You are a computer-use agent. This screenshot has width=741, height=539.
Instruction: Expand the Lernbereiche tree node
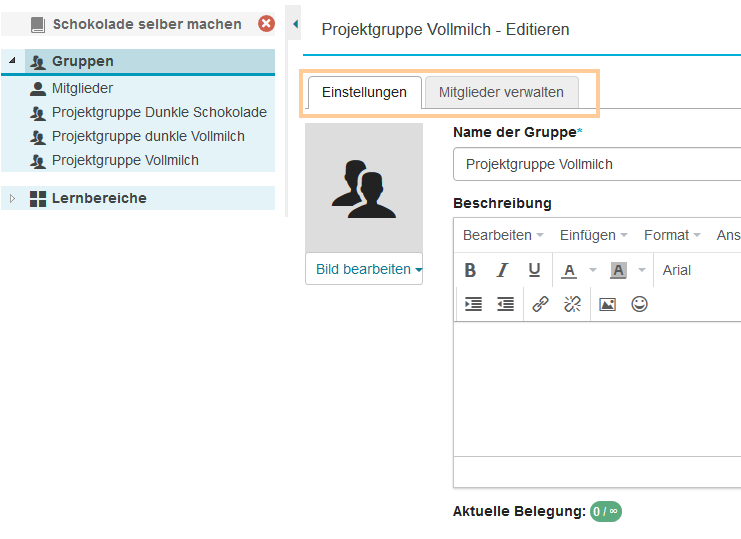(x=13, y=198)
